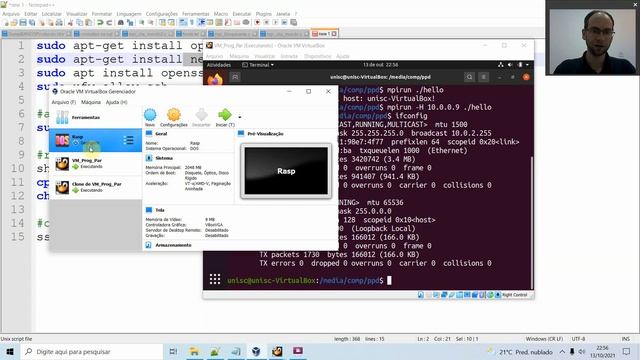Click the Sistema section header
640x360 pixels.
point(164,158)
